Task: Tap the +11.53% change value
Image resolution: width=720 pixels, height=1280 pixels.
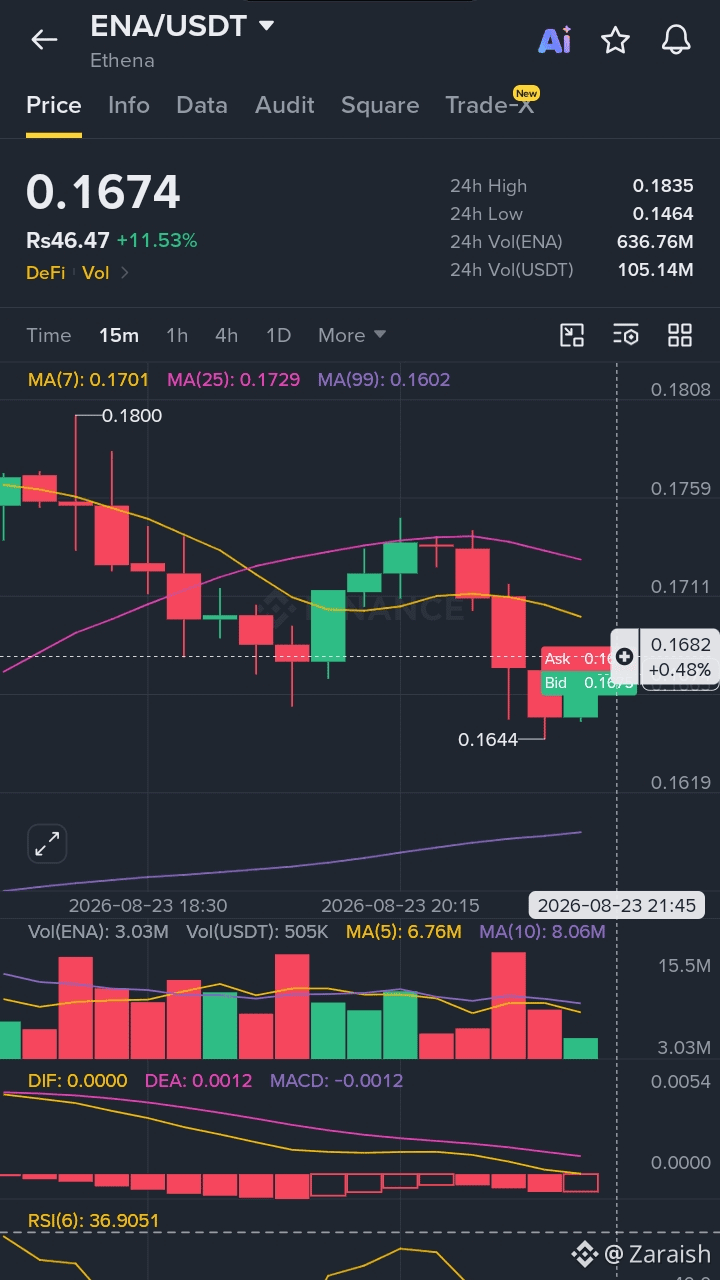Action: click(157, 240)
